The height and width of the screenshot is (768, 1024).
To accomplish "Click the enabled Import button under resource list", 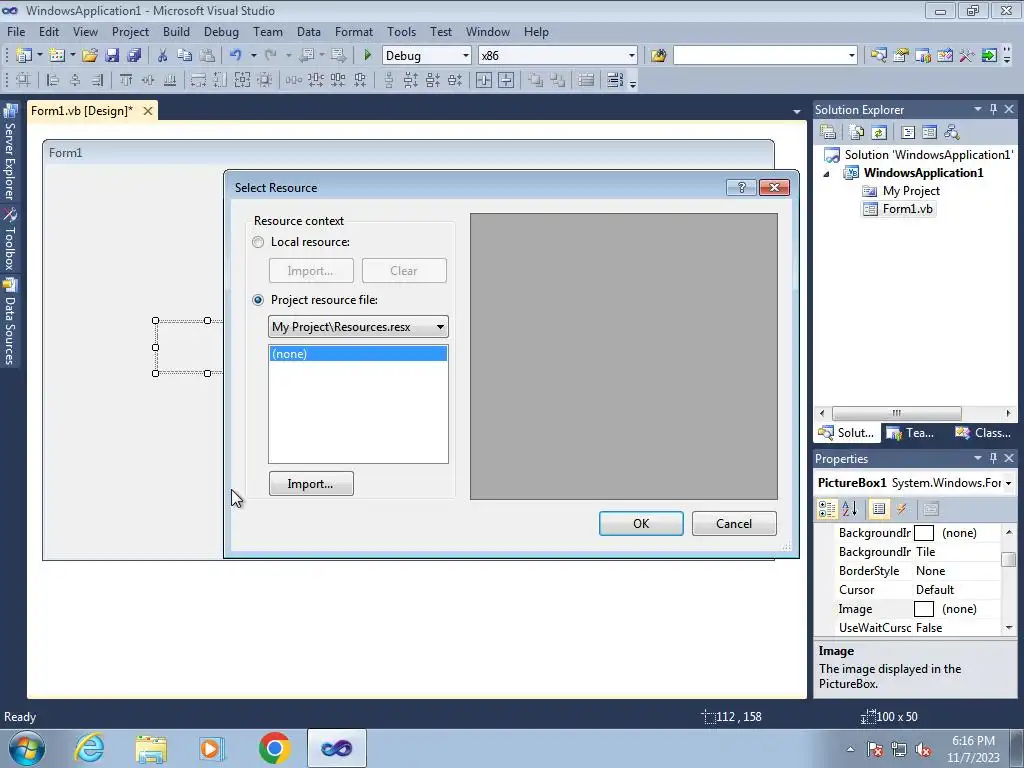I will click(311, 484).
